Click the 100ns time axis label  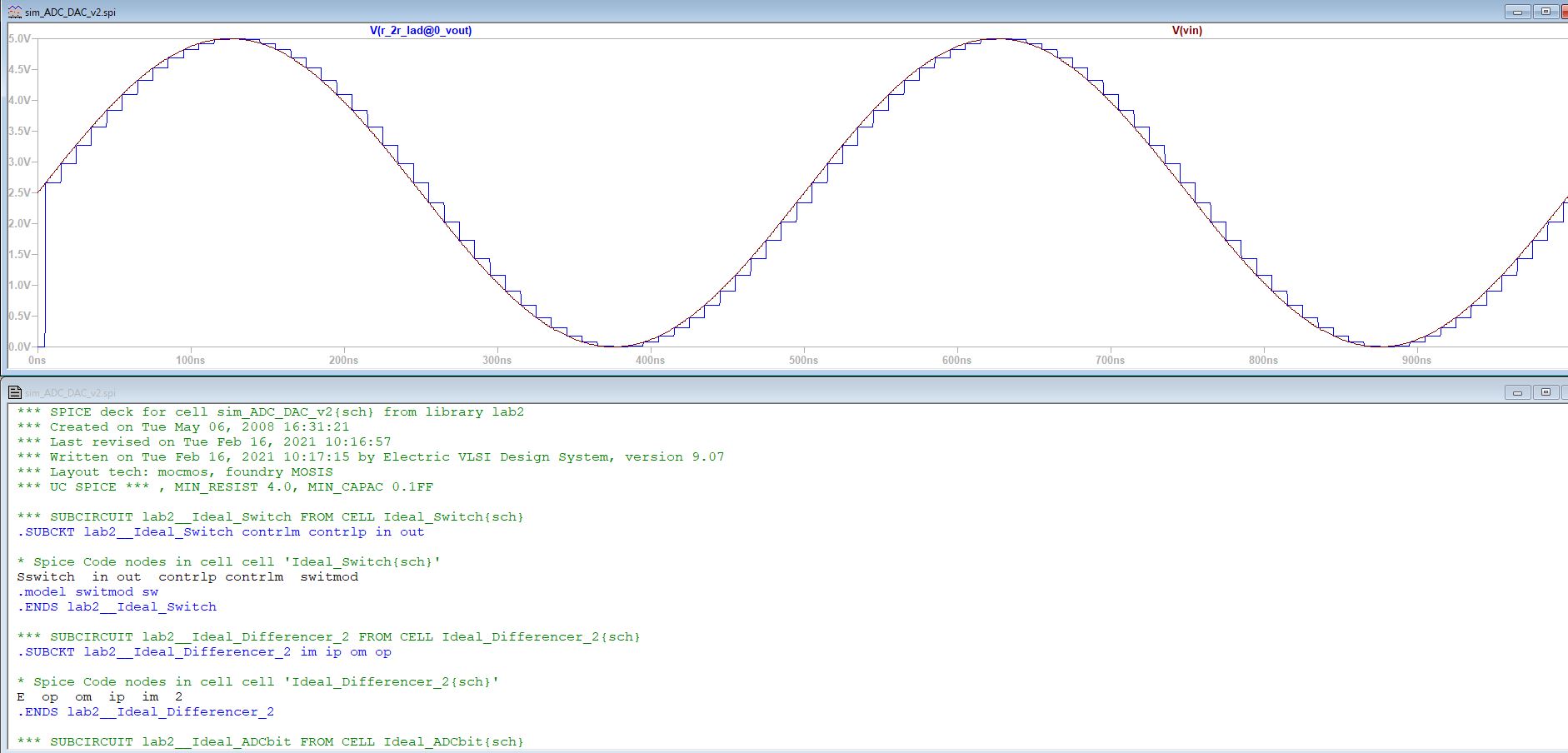pyautogui.click(x=190, y=360)
